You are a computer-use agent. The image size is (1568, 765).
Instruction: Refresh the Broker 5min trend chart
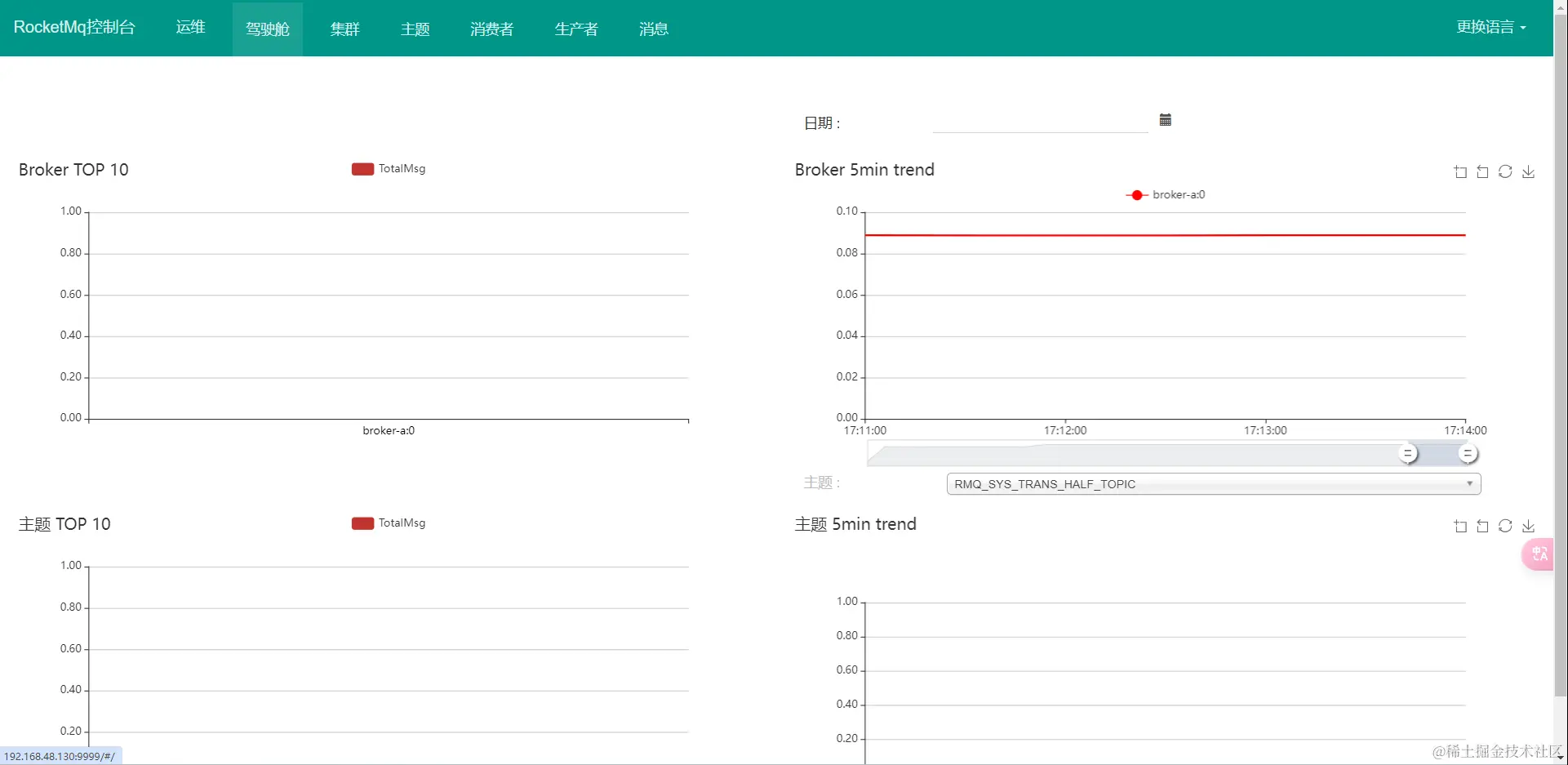pos(1506,171)
